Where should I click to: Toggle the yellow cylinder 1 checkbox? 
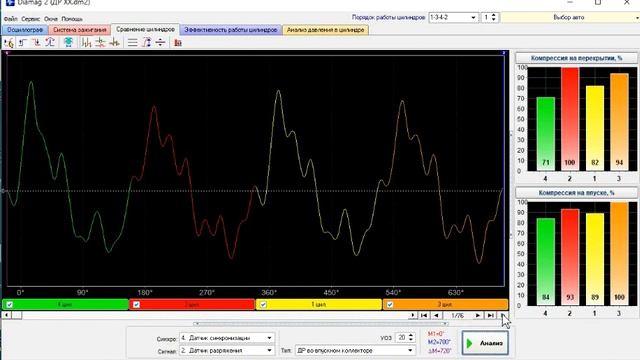pos(263,304)
